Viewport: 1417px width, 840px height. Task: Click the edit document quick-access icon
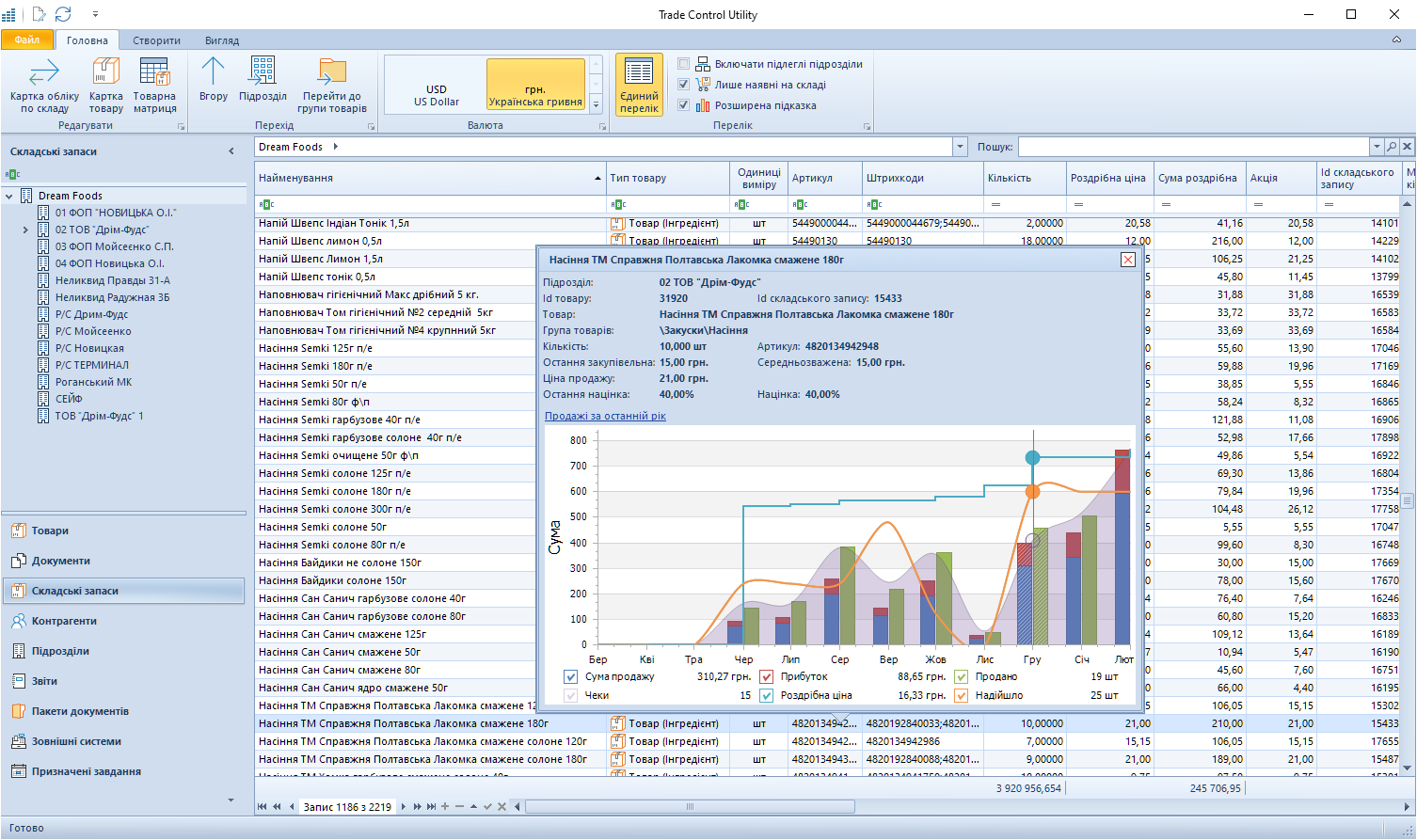point(39,14)
